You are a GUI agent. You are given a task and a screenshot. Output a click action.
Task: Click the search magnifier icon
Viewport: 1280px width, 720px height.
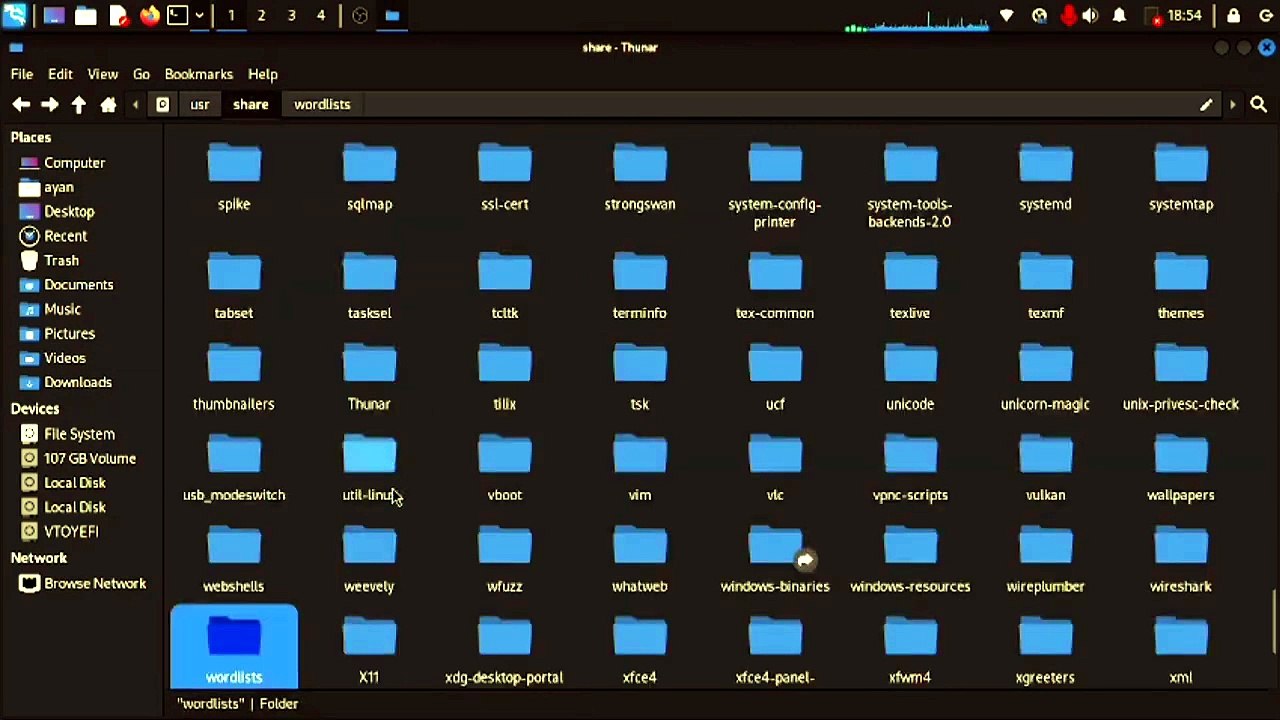click(x=1258, y=104)
